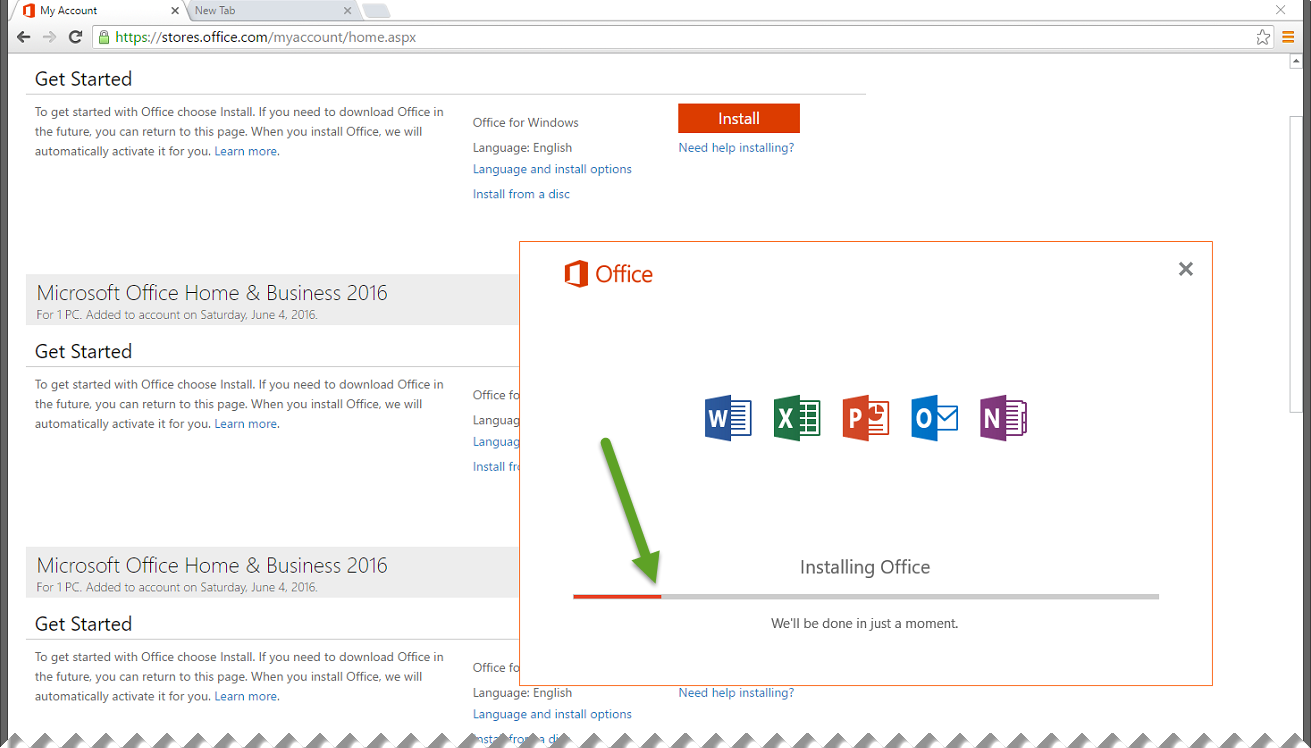
Task: Select the OneNote icon
Action: point(1002,418)
